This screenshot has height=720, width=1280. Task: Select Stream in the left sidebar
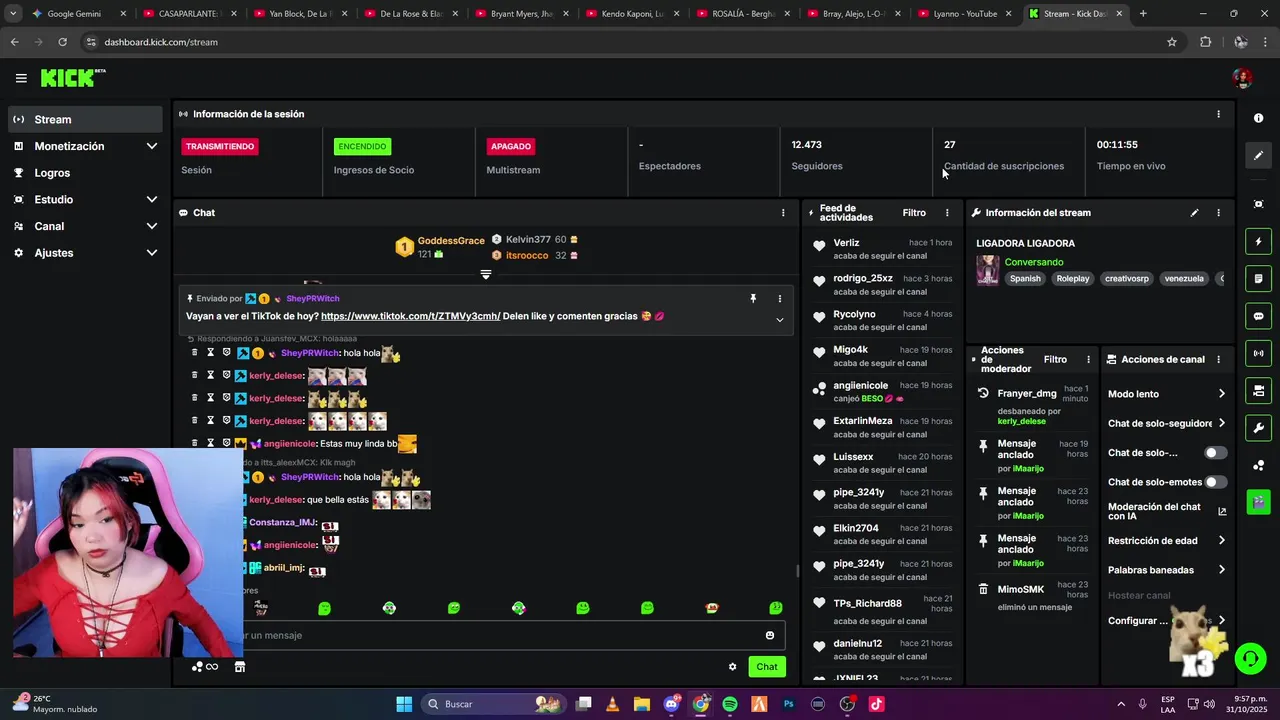tap(85, 119)
